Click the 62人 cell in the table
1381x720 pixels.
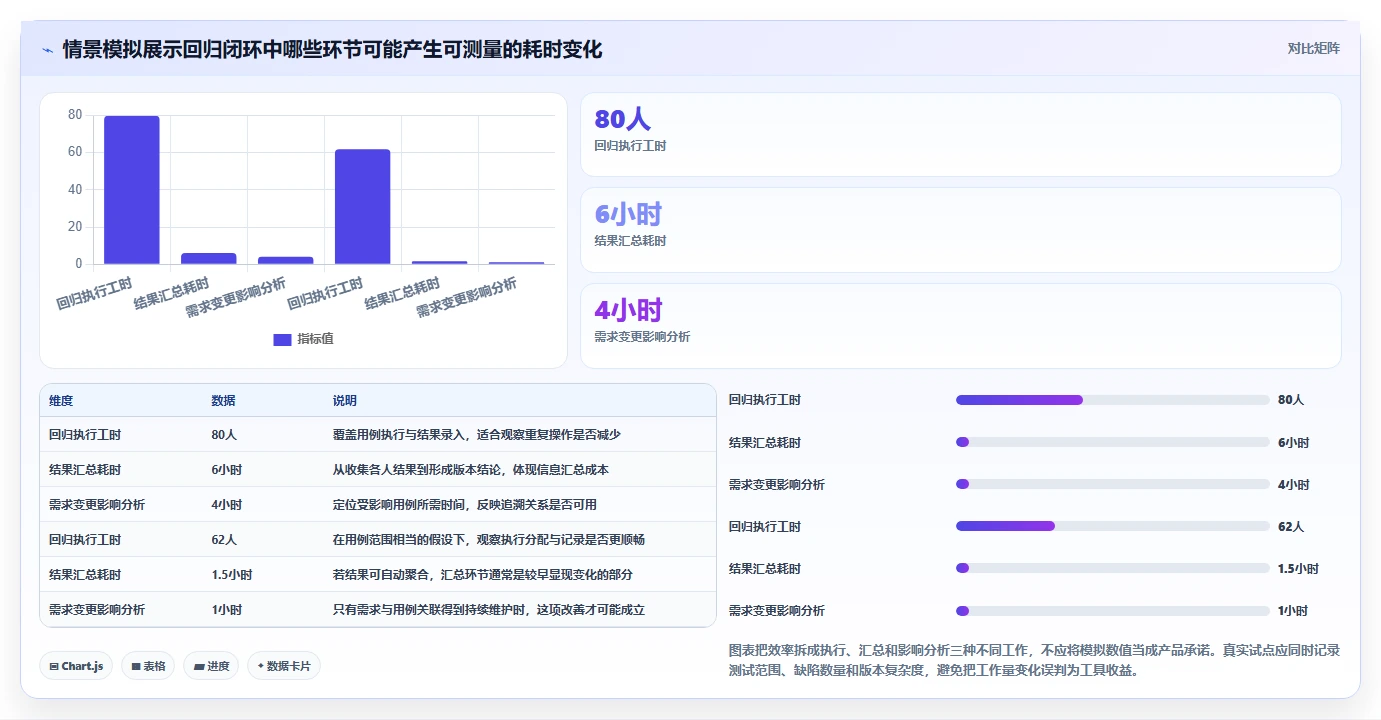click(224, 540)
